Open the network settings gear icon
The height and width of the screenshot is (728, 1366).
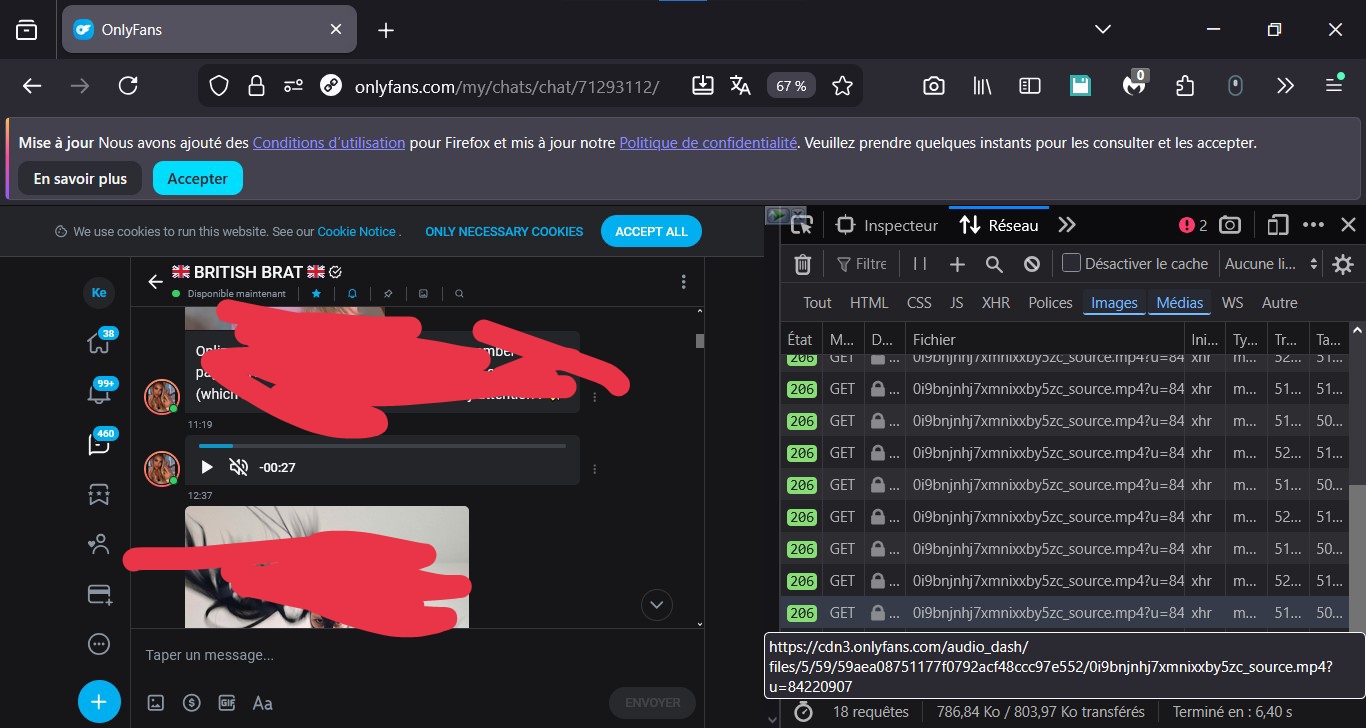pyautogui.click(x=1343, y=264)
